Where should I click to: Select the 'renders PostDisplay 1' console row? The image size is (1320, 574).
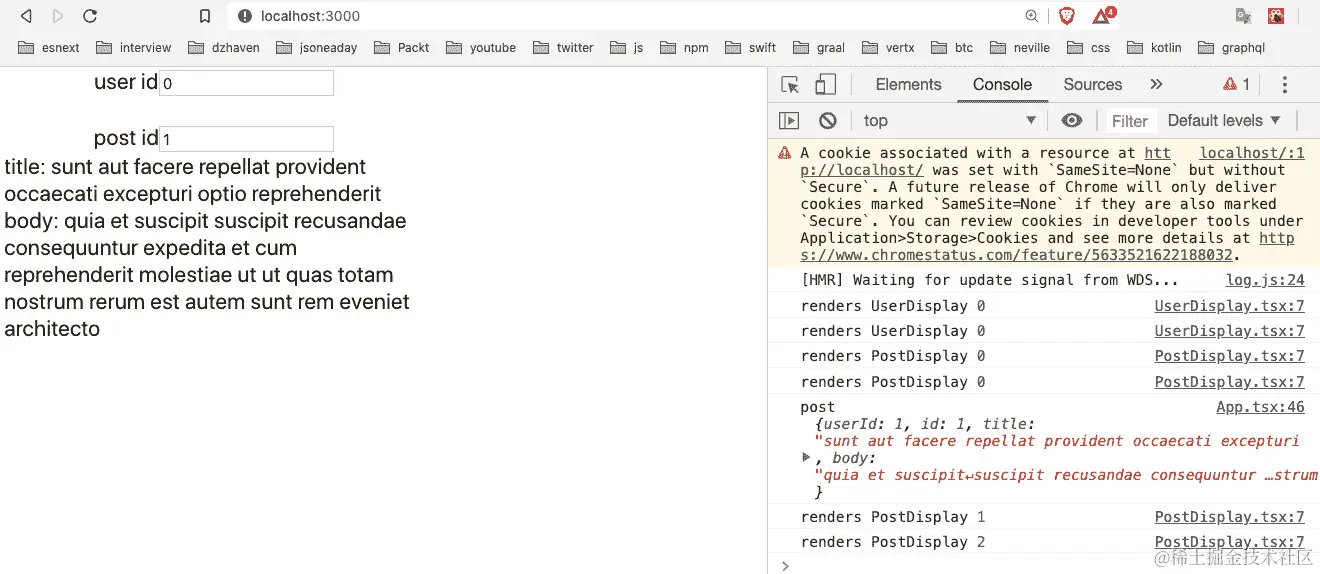click(1043, 517)
